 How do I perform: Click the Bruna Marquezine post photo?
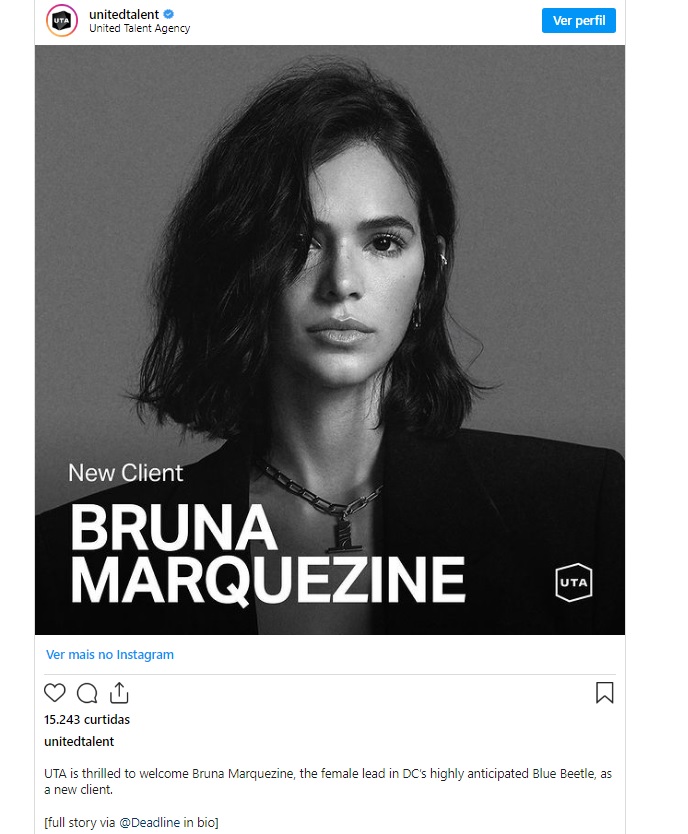click(x=330, y=339)
